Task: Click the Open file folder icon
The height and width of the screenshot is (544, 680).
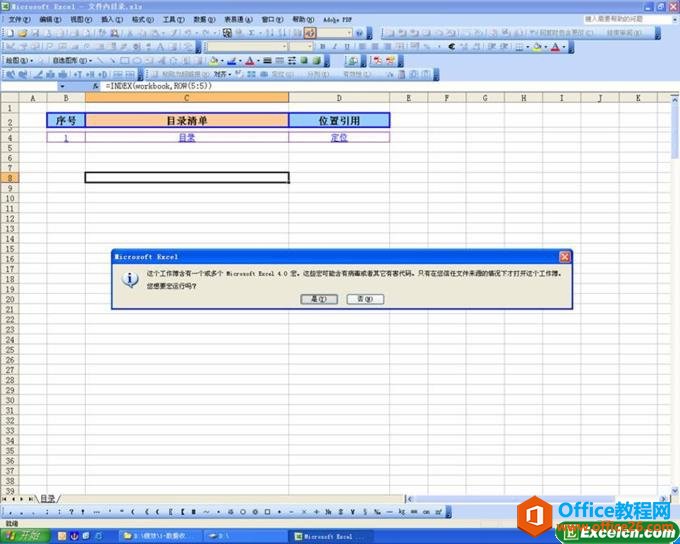Action: (23, 33)
